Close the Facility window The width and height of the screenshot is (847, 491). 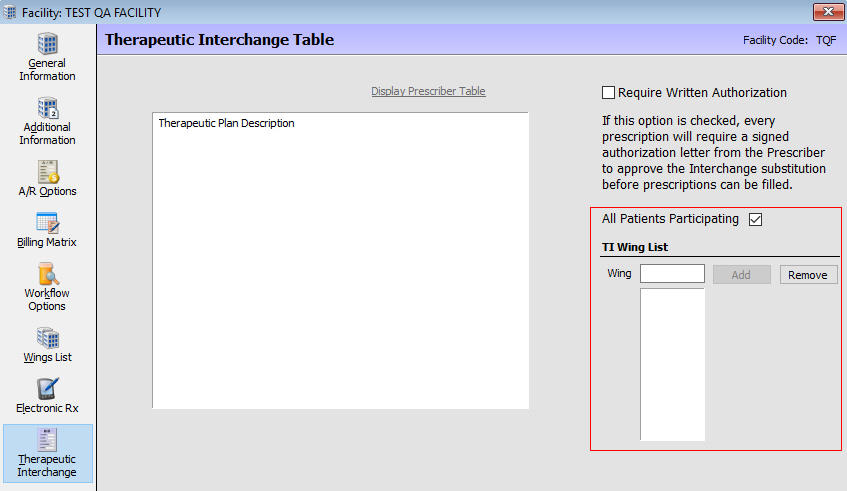(825, 13)
